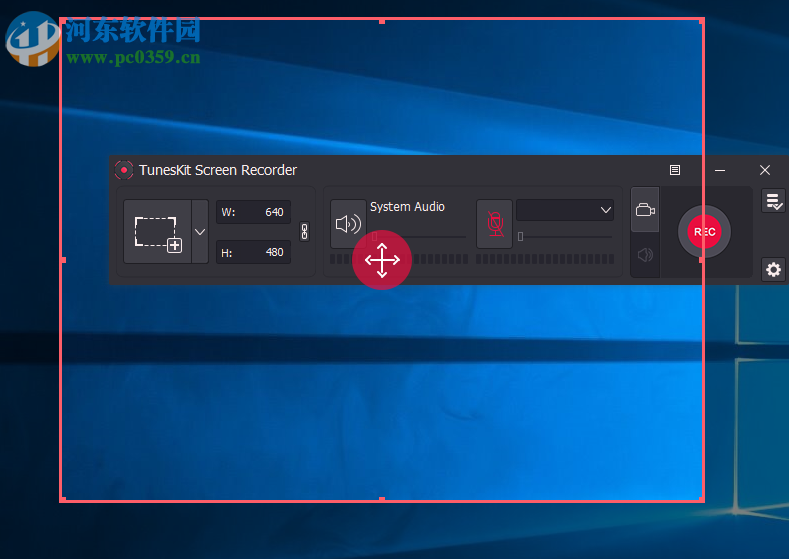Click the H height field showing 480
This screenshot has width=789, height=559.
click(254, 252)
